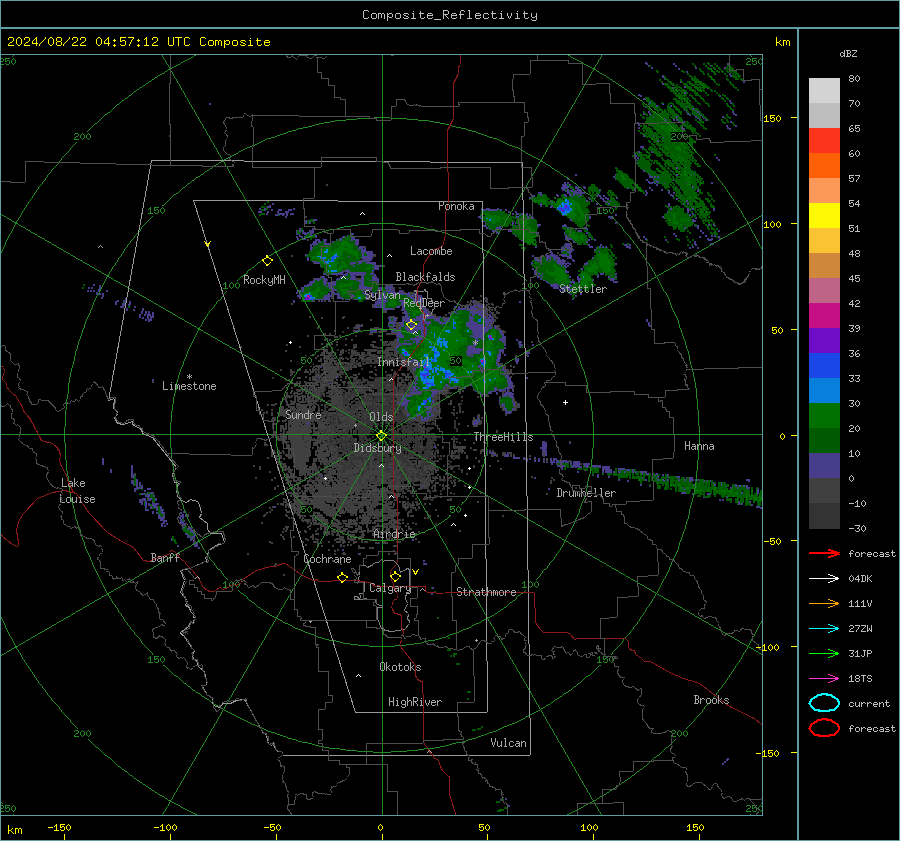Image resolution: width=900 pixels, height=841 pixels.
Task: Click the green 31JP arrow icon
Action: point(824,653)
